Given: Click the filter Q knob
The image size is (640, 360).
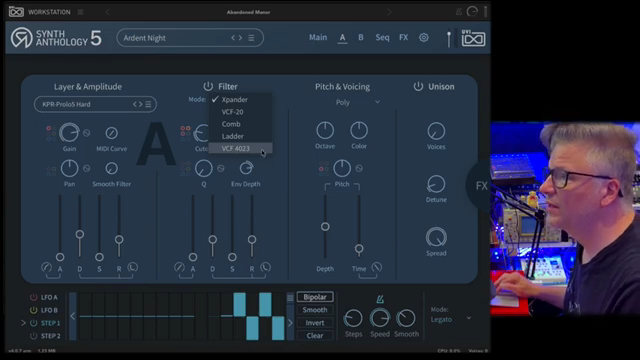Looking at the screenshot, I should click(x=204, y=168).
